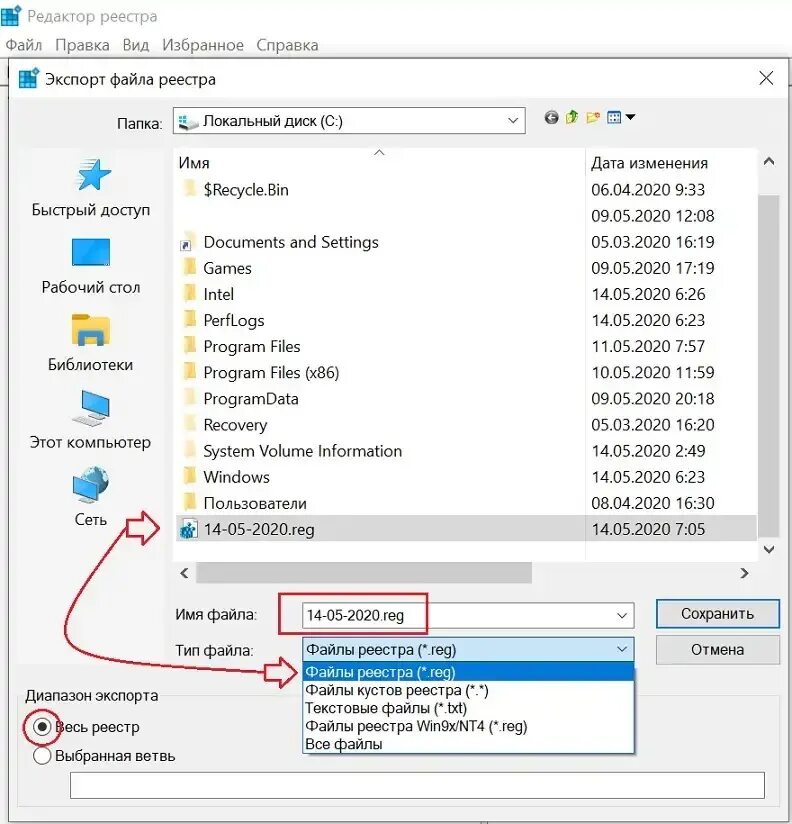Open Сеть in the places bar
Image resolution: width=792 pixels, height=824 pixels.
[90, 496]
